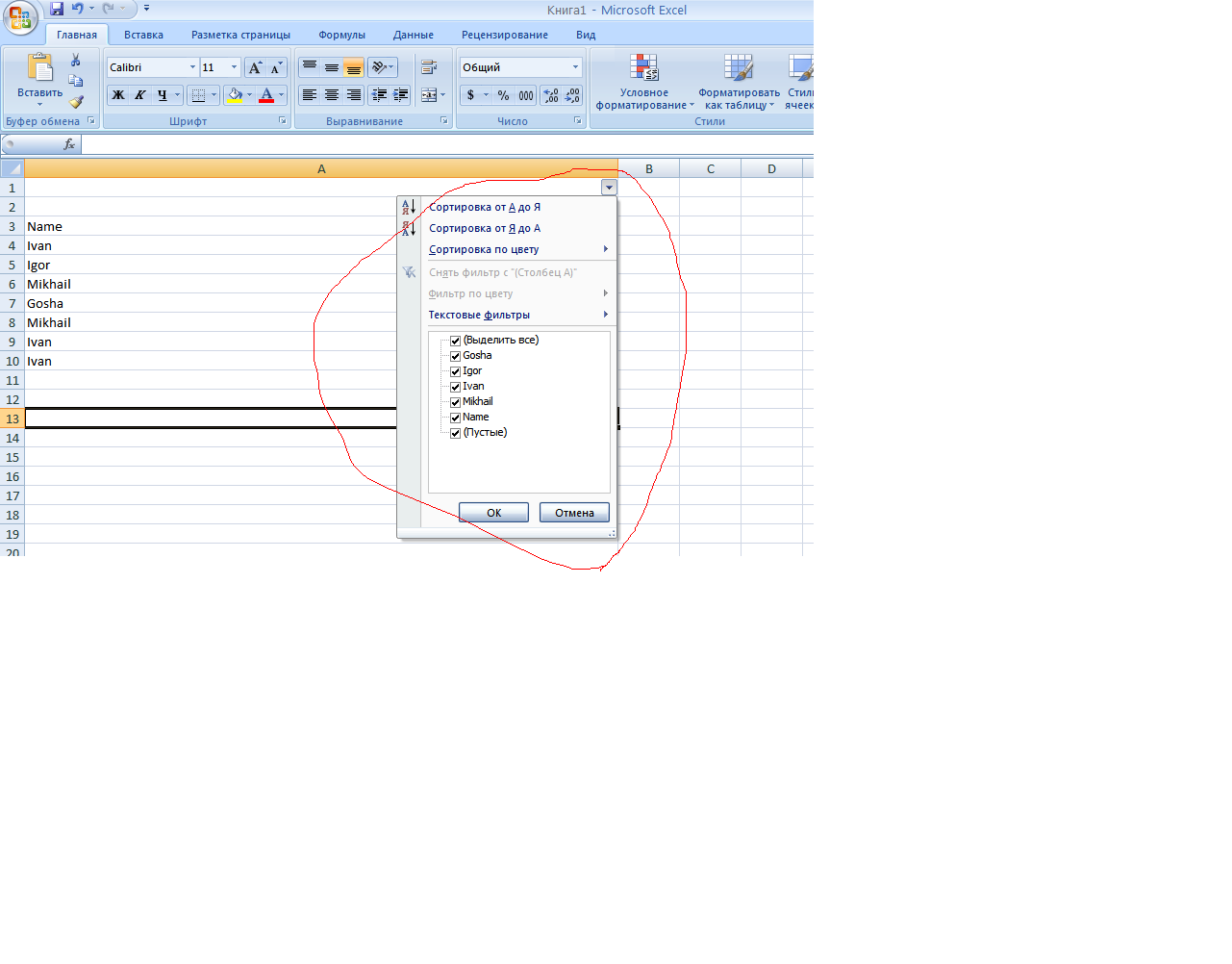Uncheck Gosha in the filter list
This screenshot has height=964, width=1232.
click(x=456, y=356)
